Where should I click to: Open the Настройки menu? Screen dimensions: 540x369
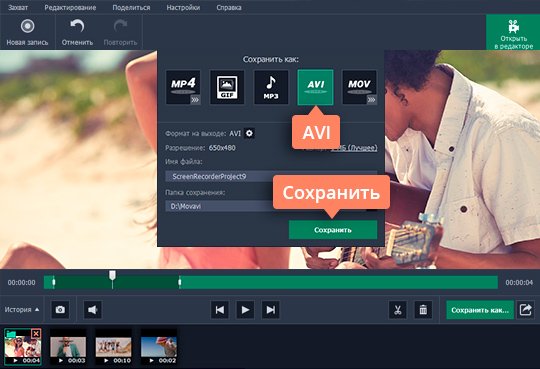coord(183,7)
